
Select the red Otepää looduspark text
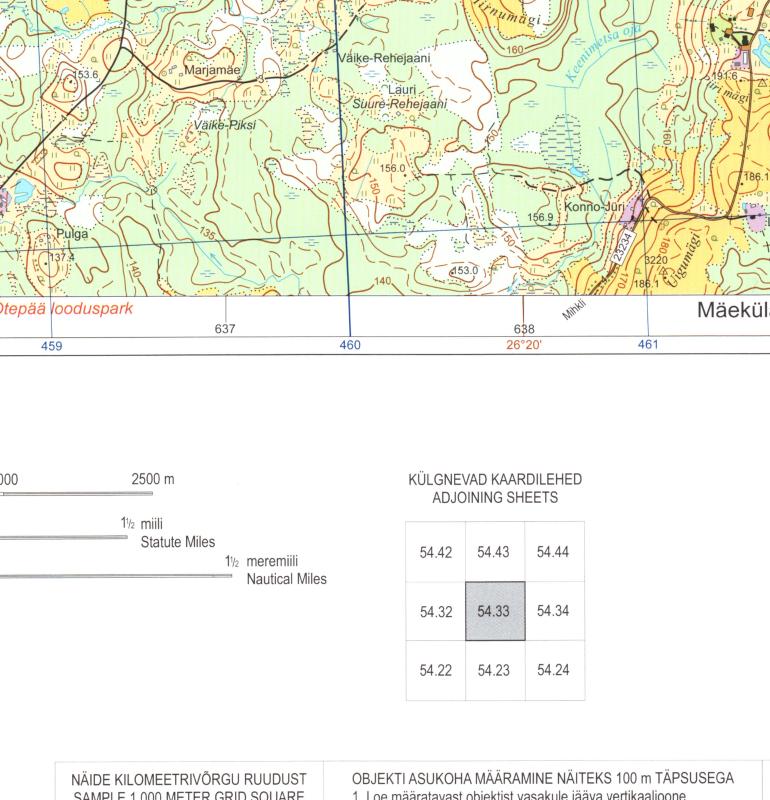(65, 309)
